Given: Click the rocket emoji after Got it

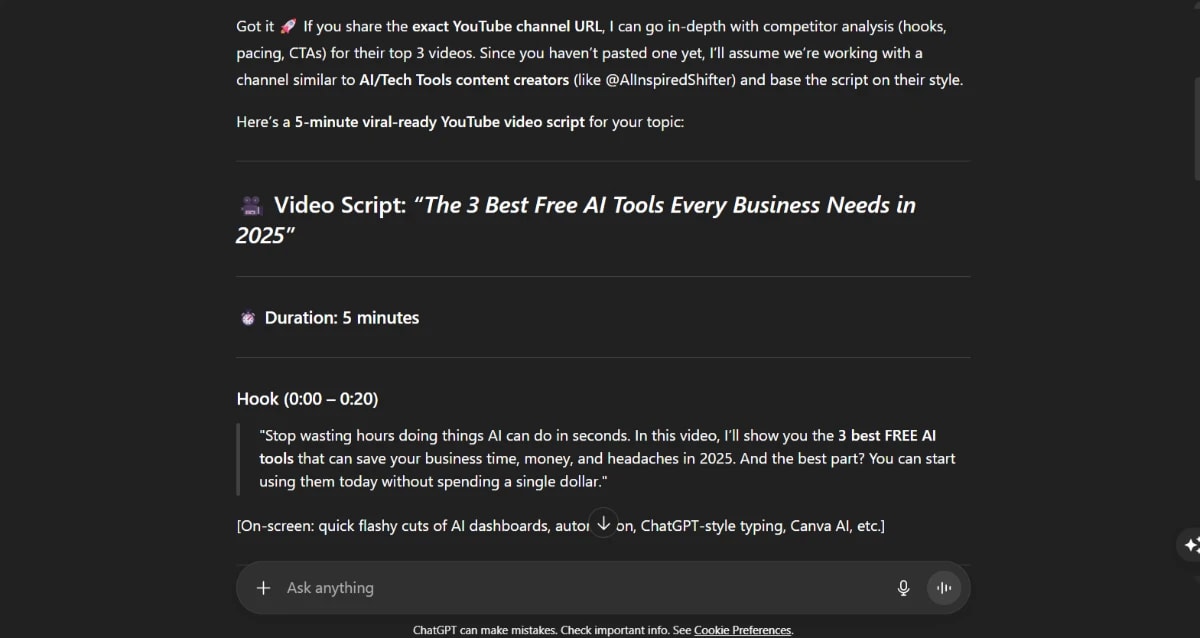Looking at the screenshot, I should (285, 25).
